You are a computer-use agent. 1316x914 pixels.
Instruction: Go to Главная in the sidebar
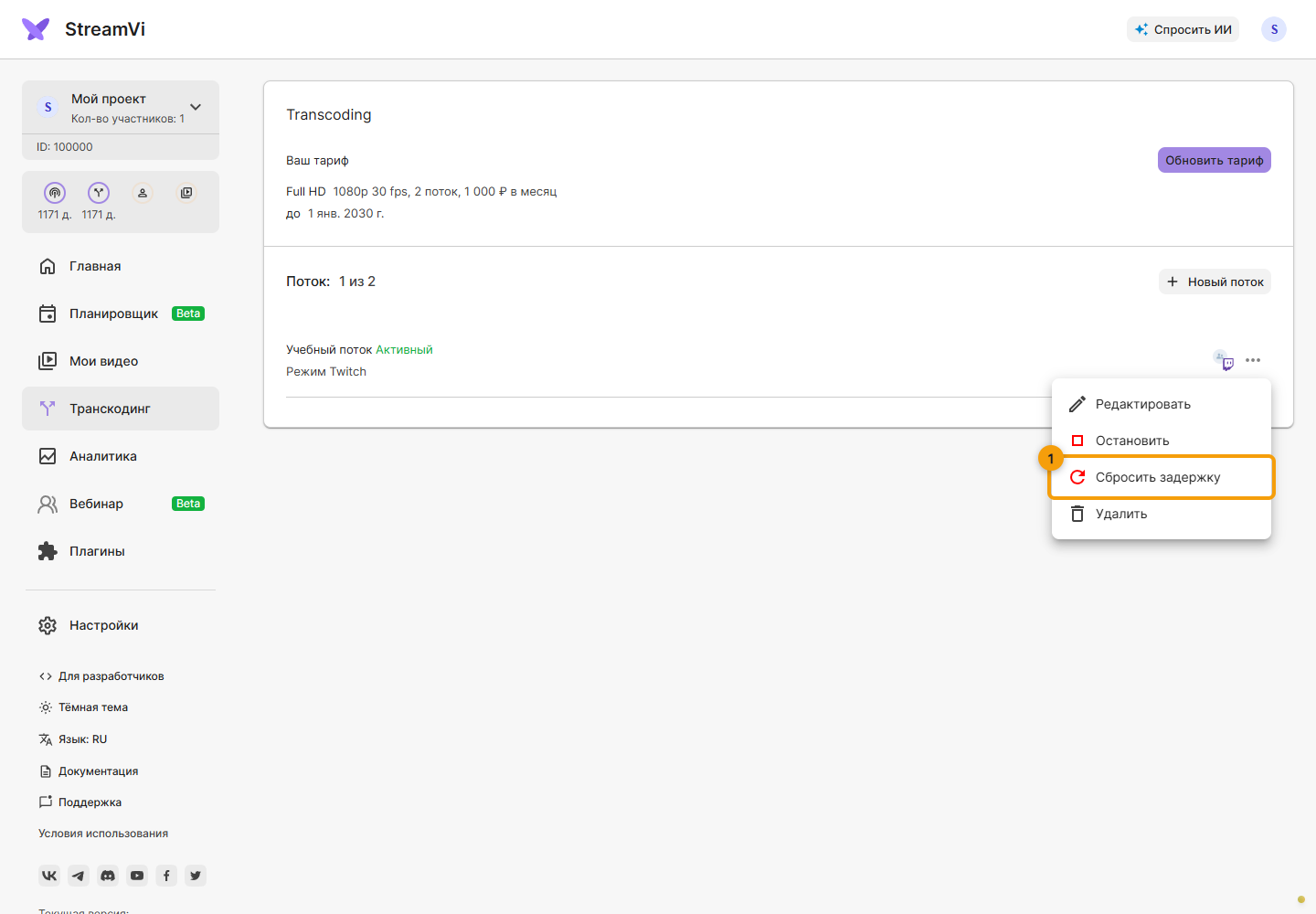[121, 266]
